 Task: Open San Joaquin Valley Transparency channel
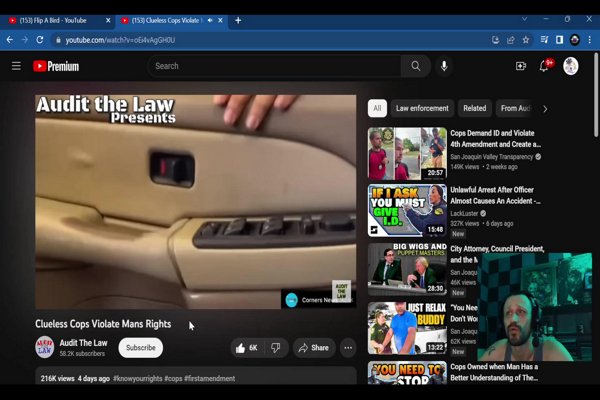(x=492, y=157)
